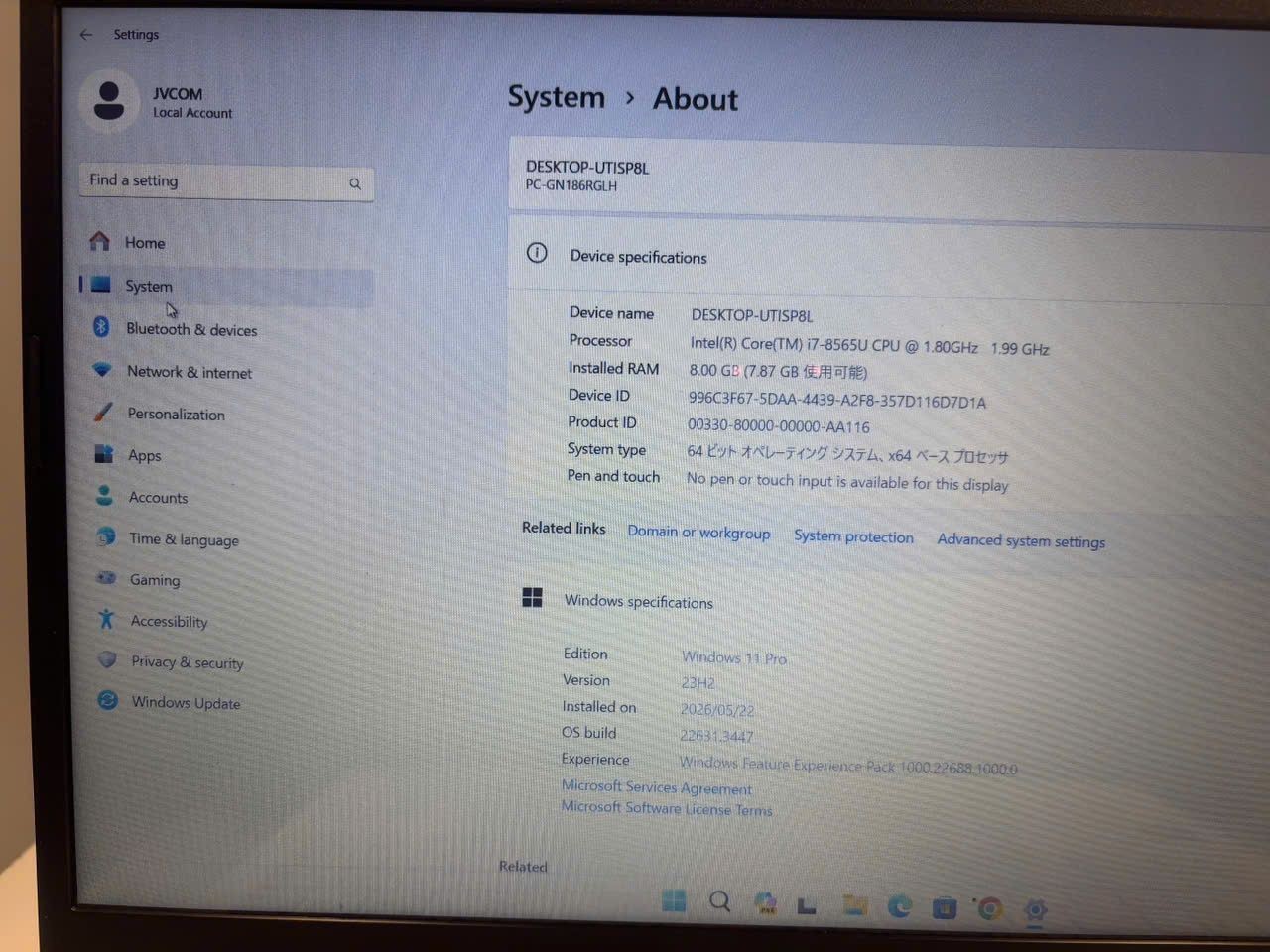Click the Gaming controller icon
Viewport: 1270px width, 952px height.
106,577
